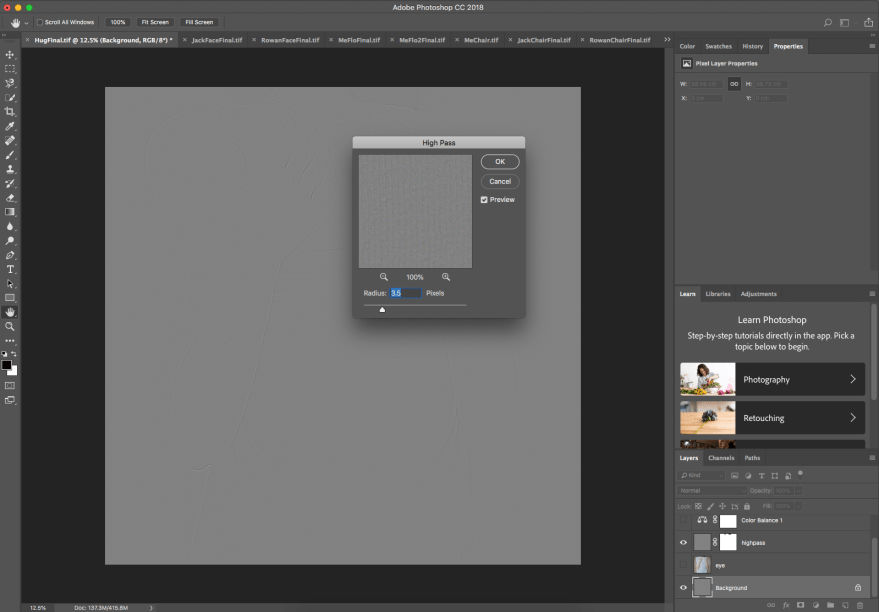Show the eye layer visibility
Image resolution: width=879 pixels, height=612 pixels.
tap(683, 565)
